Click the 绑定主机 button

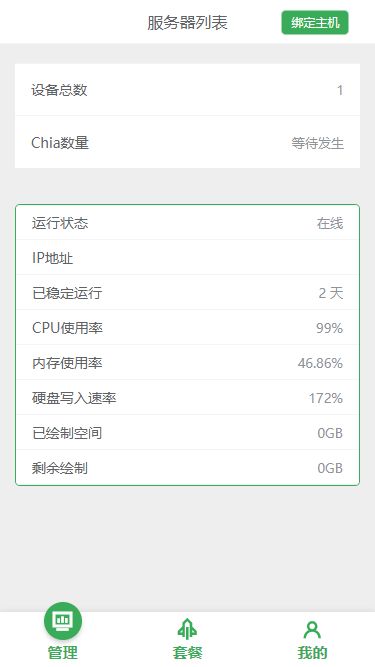click(x=315, y=23)
